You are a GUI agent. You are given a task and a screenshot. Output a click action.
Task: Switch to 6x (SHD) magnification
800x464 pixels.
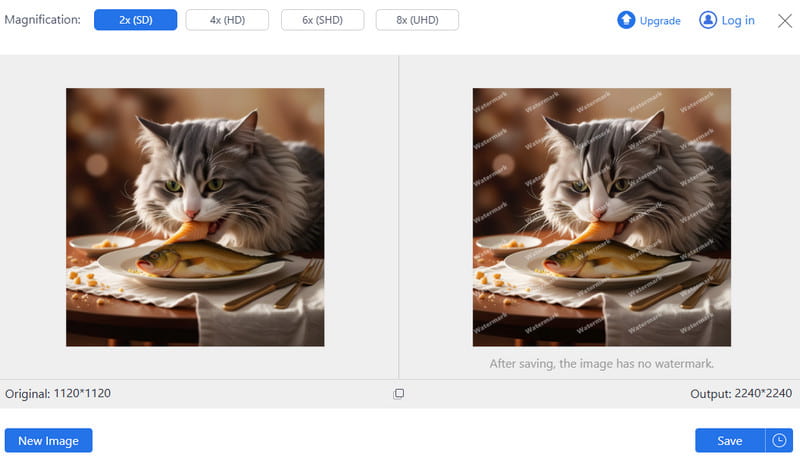click(x=322, y=20)
